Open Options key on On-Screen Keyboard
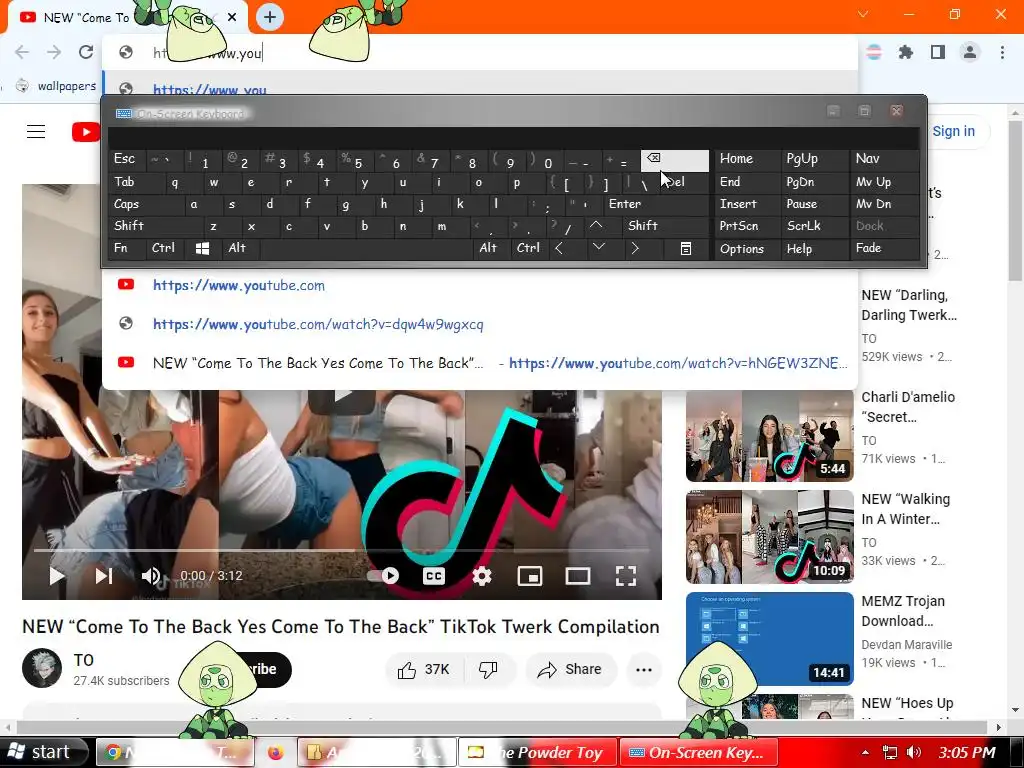This screenshot has width=1024, height=768. (x=748, y=248)
